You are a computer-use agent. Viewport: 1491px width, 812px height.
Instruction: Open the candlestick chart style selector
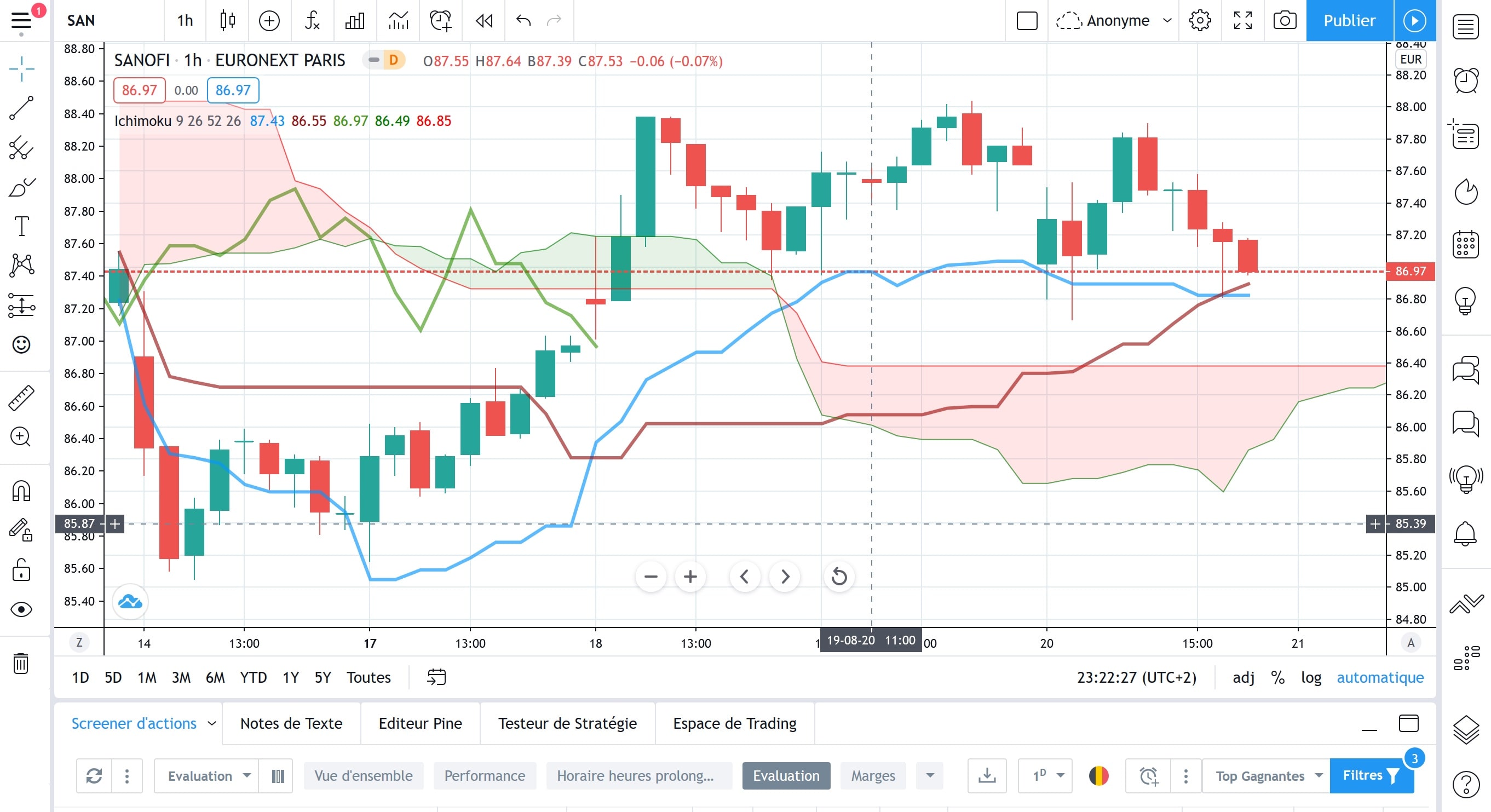click(227, 21)
